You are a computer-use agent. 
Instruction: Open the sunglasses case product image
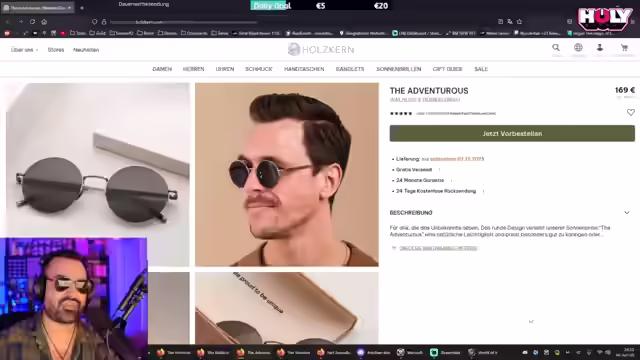287,308
